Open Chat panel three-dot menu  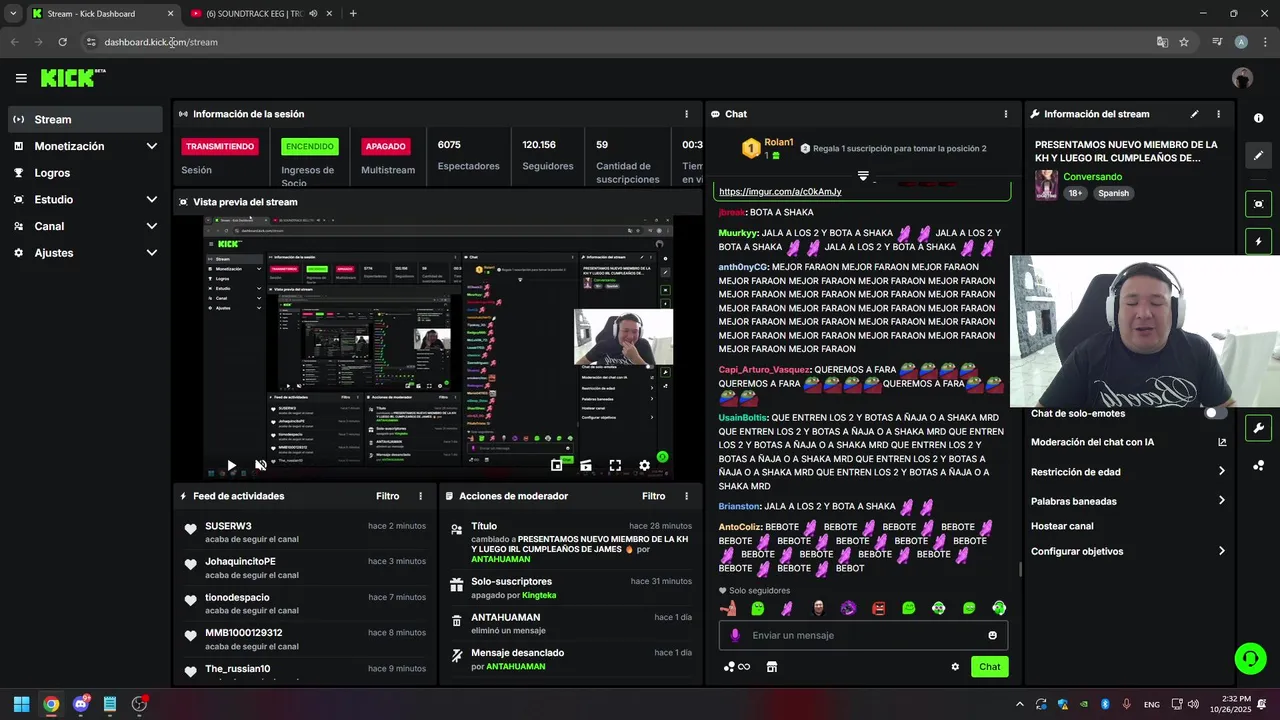(x=1006, y=114)
